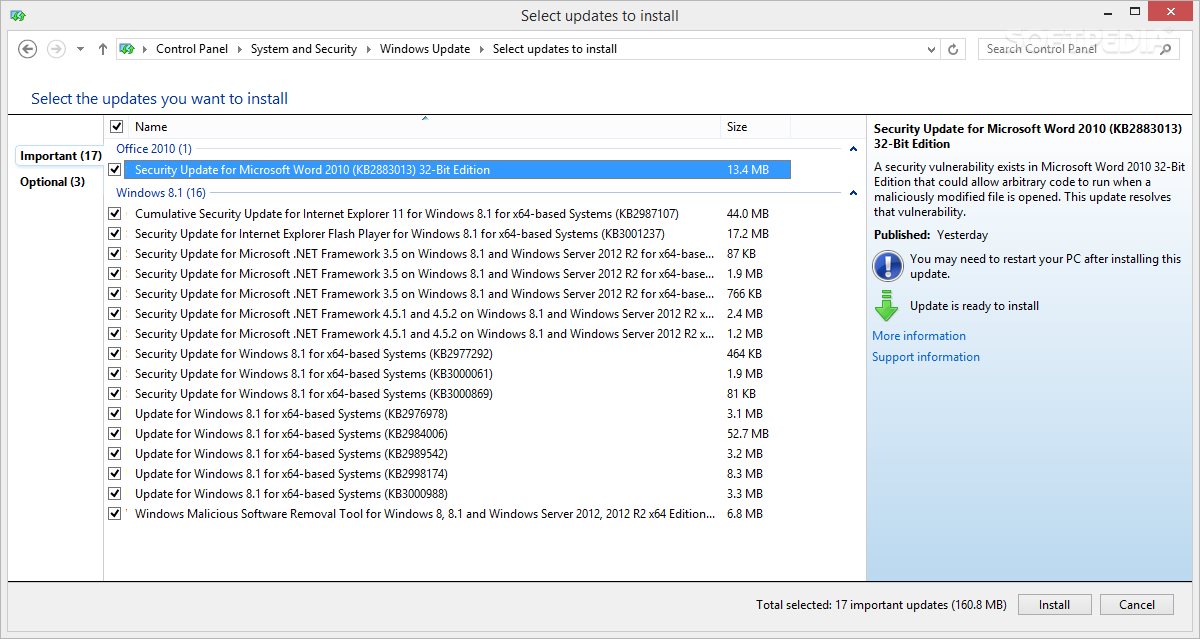Image resolution: width=1200 pixels, height=639 pixels.
Task: Collapse the Office 2010 group using its chevron
Action: point(853,149)
